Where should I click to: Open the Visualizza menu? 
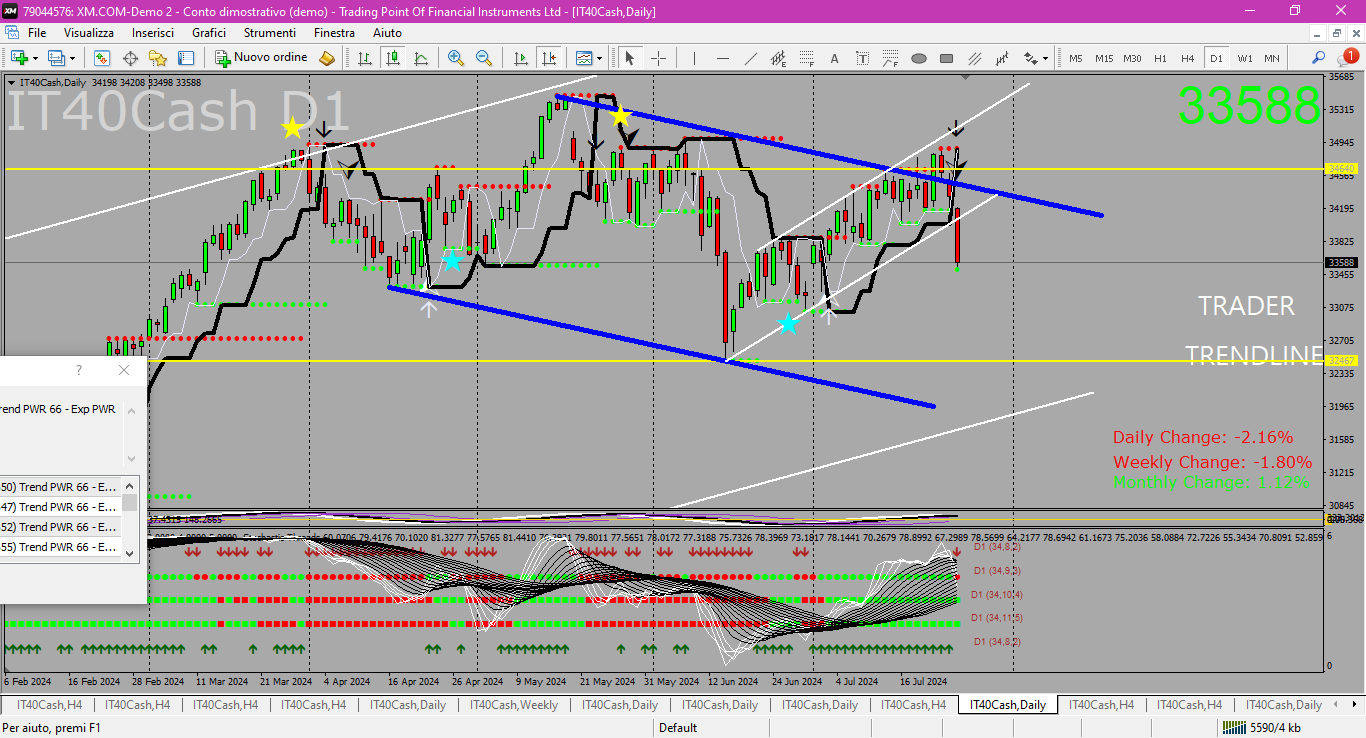[x=89, y=33]
